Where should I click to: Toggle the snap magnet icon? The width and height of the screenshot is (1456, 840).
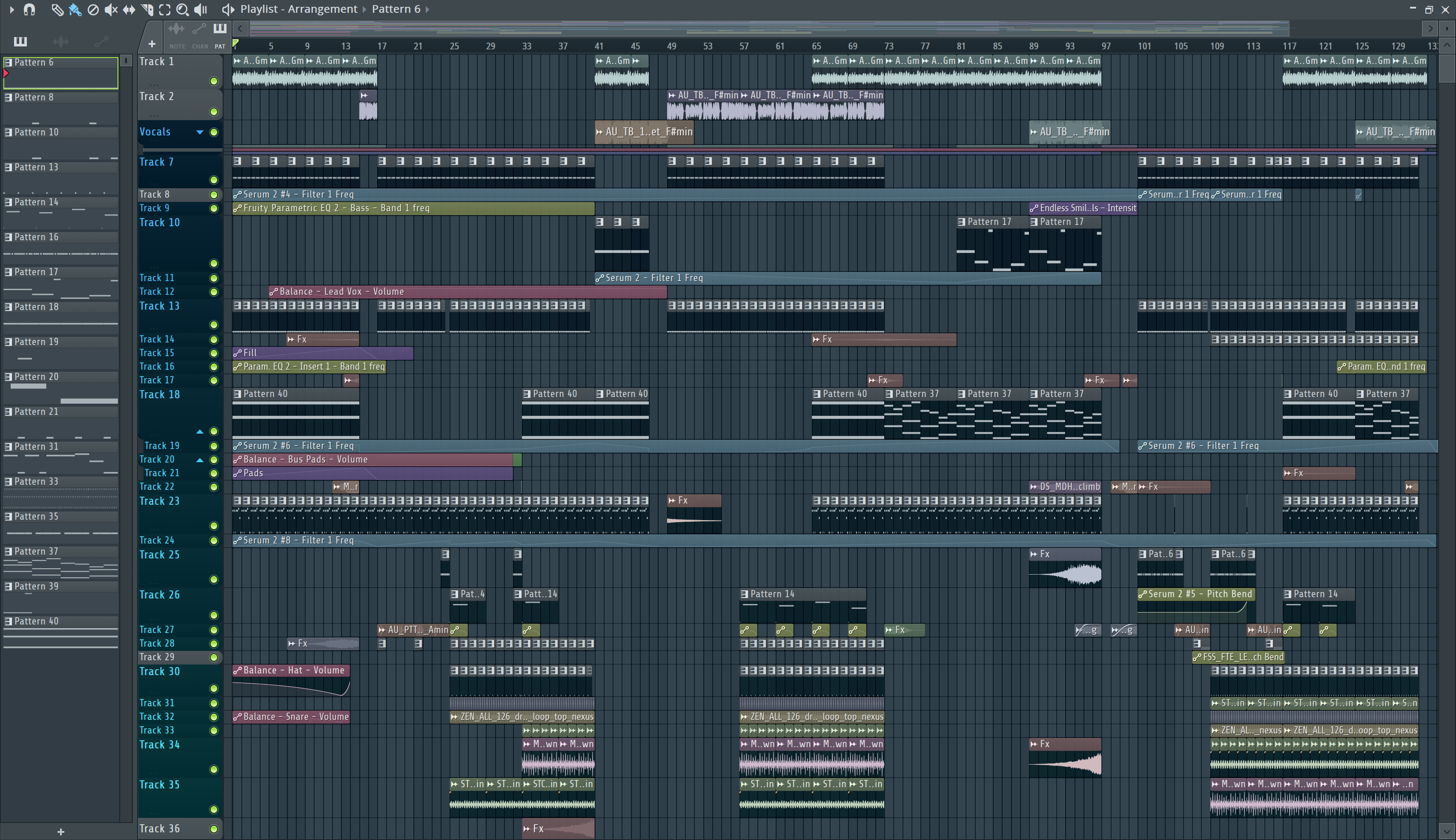[x=29, y=9]
